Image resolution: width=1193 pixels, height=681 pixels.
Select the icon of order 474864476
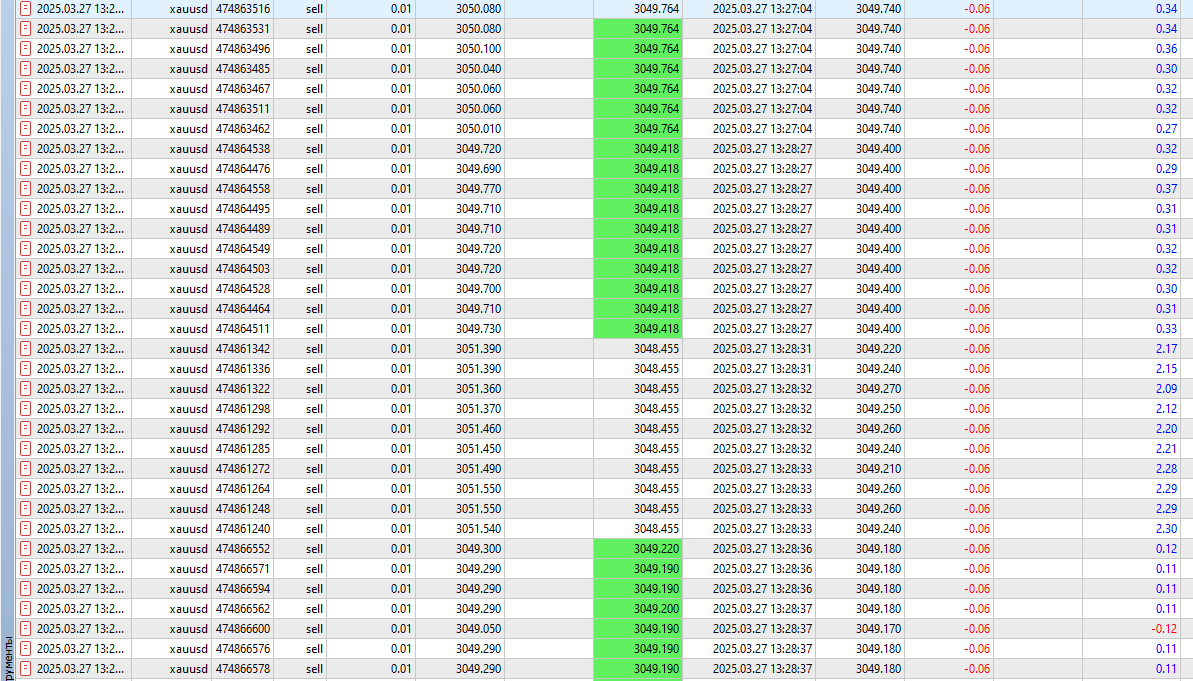tap(25, 169)
